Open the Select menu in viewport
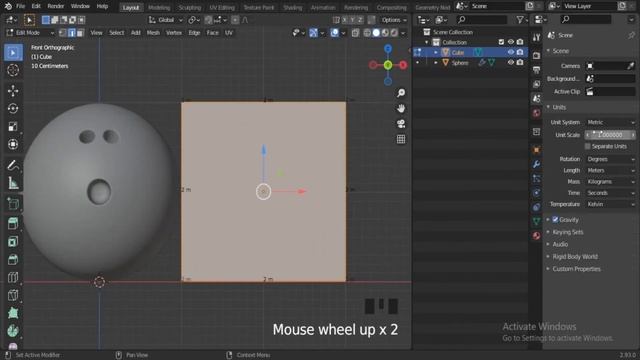 pyautogui.click(x=116, y=33)
